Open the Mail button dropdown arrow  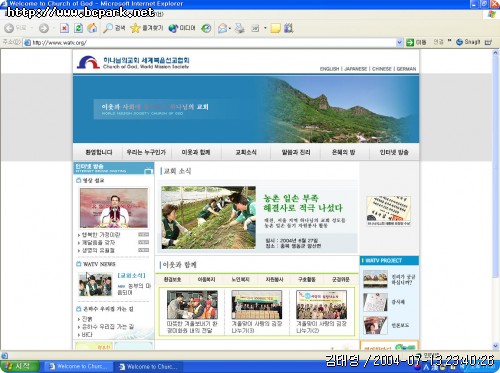[x=230, y=28]
